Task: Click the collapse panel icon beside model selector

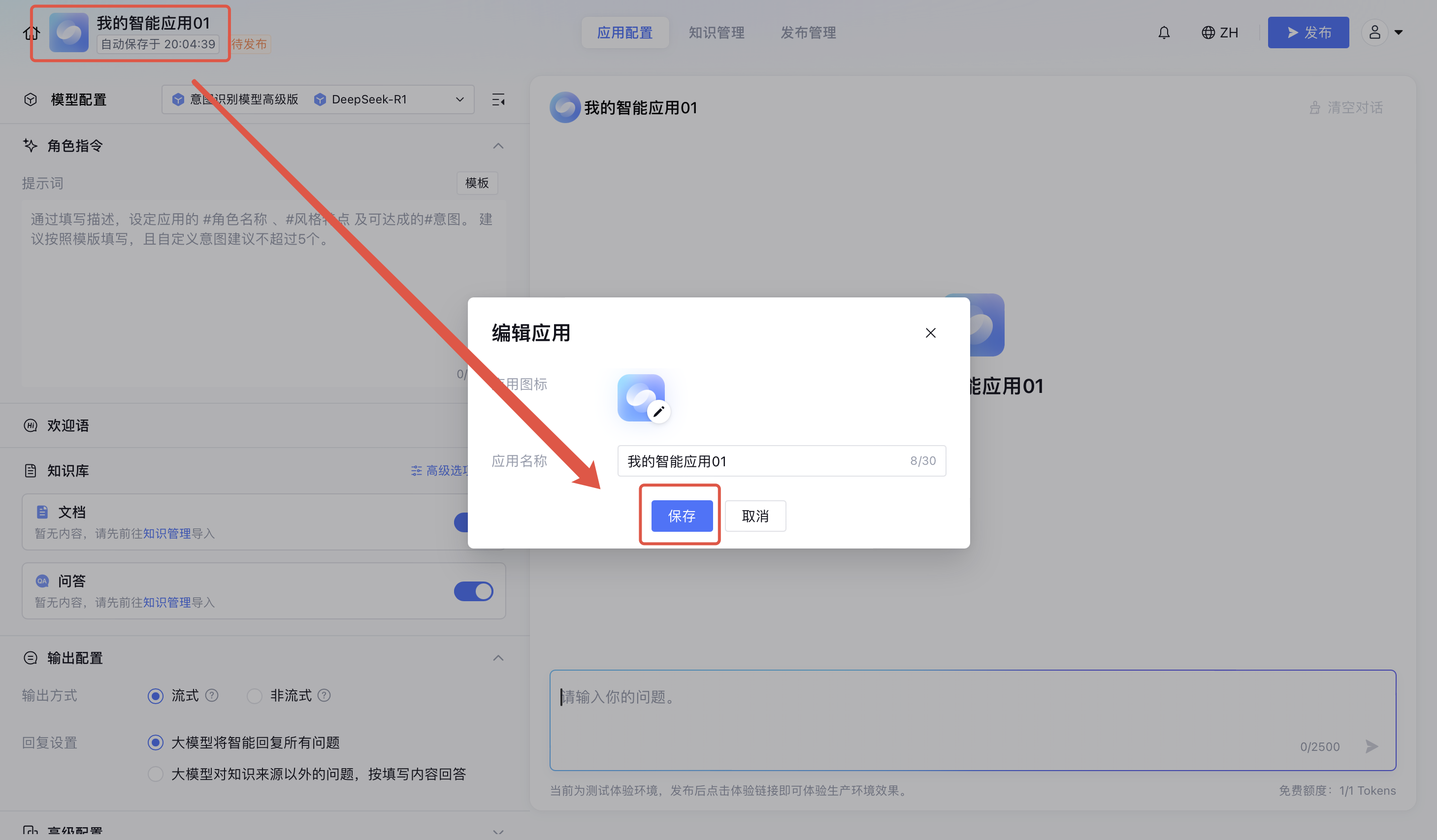Action: (x=498, y=100)
